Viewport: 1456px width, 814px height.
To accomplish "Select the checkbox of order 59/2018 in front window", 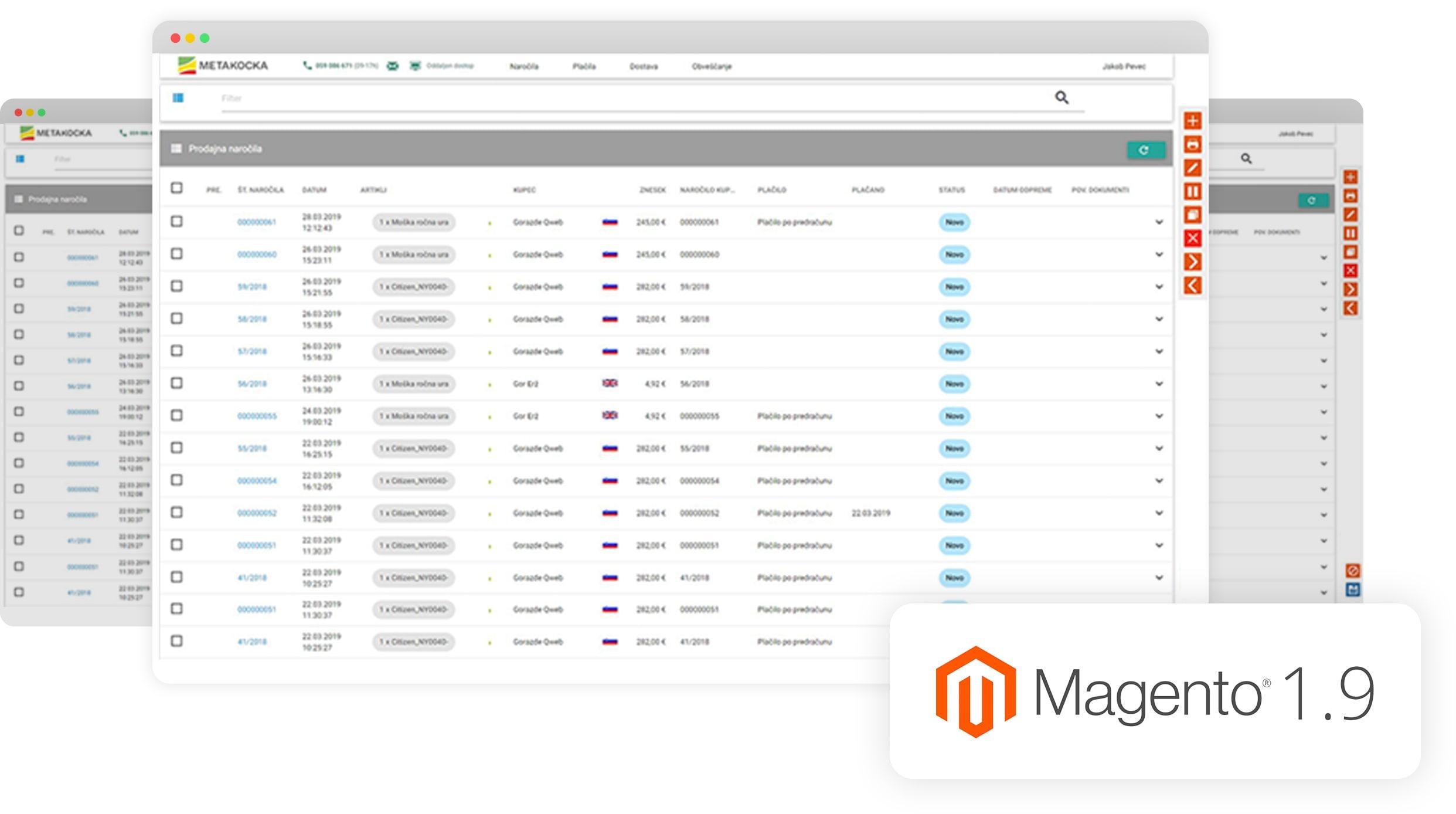I will (176, 286).
